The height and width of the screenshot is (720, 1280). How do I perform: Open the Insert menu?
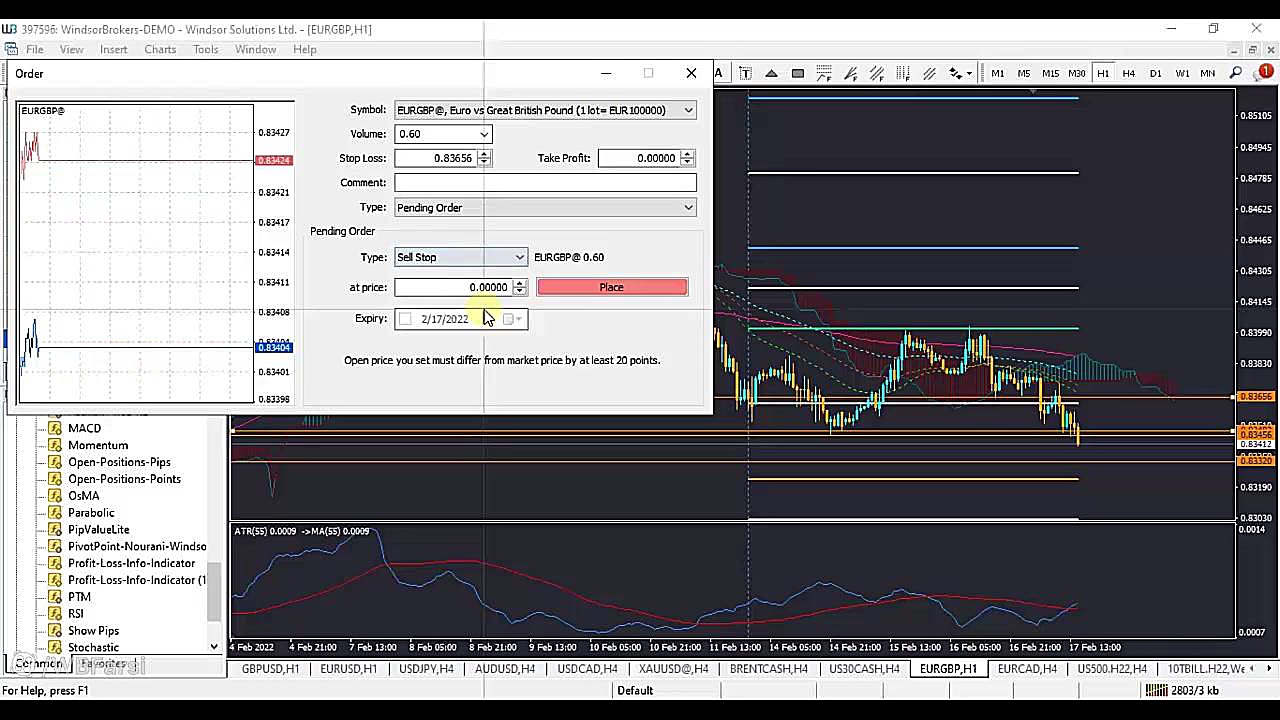[113, 49]
